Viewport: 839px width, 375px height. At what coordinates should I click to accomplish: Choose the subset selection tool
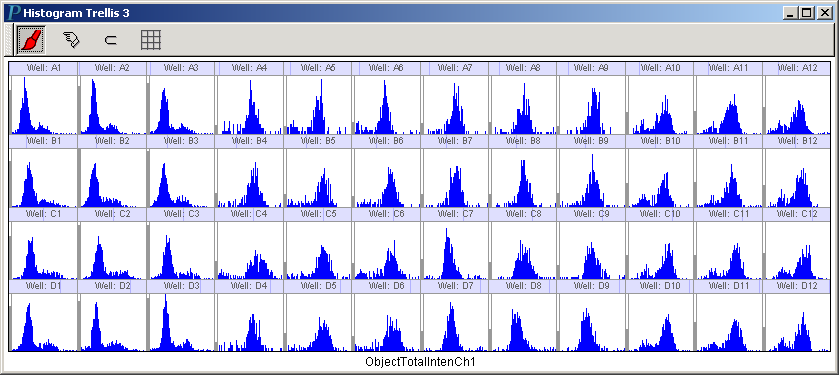[110, 40]
